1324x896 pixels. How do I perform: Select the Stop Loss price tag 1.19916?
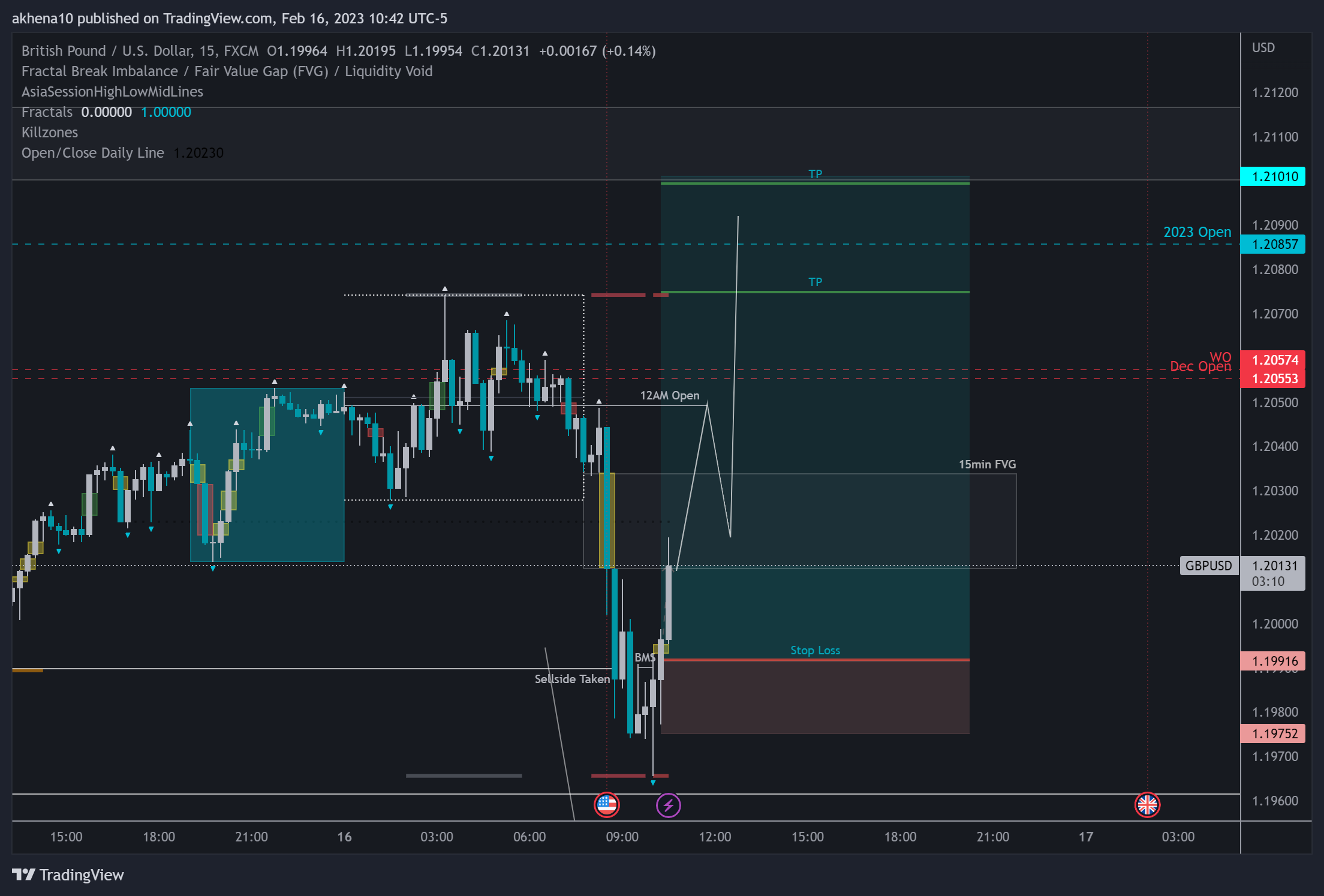click(1272, 661)
